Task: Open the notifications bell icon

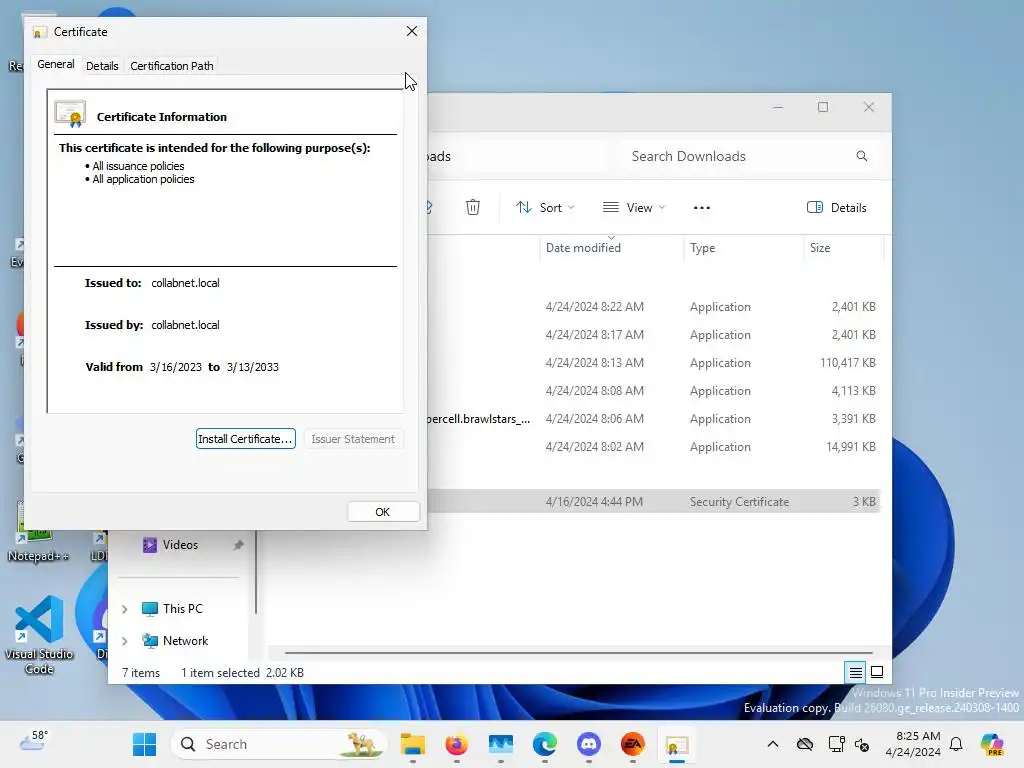Action: [956, 744]
